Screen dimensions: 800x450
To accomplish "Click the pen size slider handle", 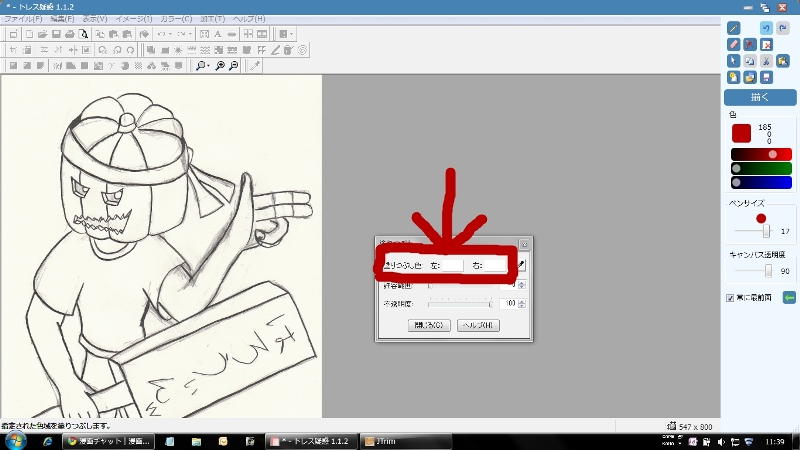I will click(x=766, y=231).
